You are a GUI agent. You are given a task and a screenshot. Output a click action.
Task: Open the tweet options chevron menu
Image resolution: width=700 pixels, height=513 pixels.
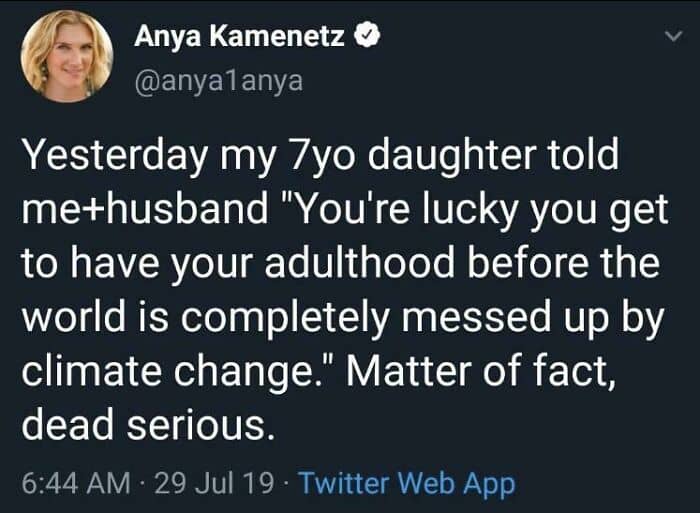673,36
